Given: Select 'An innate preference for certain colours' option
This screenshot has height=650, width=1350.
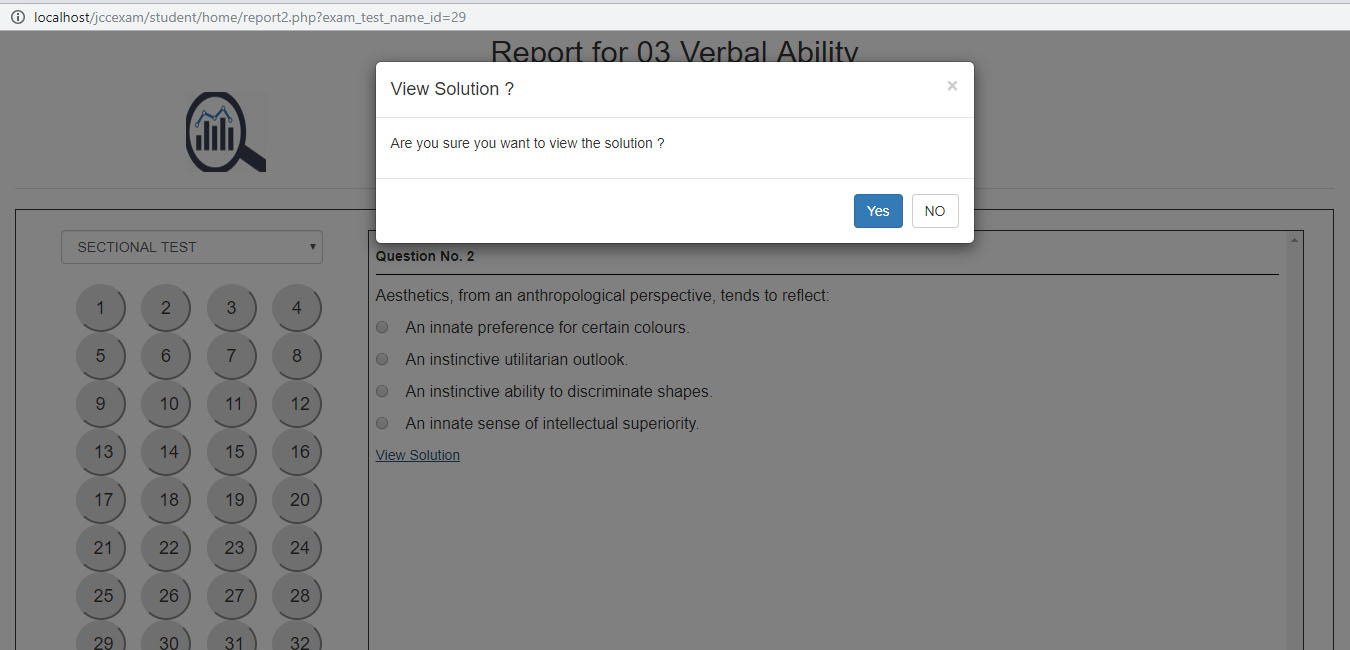Looking at the screenshot, I should pos(382,327).
